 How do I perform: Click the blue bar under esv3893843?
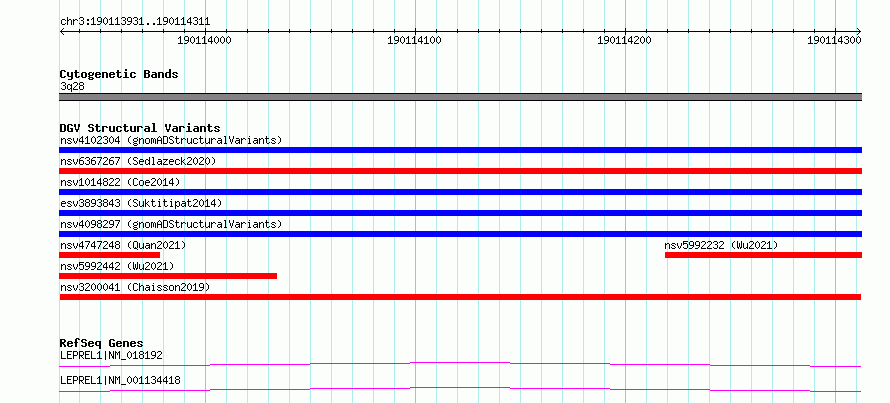(x=460, y=213)
